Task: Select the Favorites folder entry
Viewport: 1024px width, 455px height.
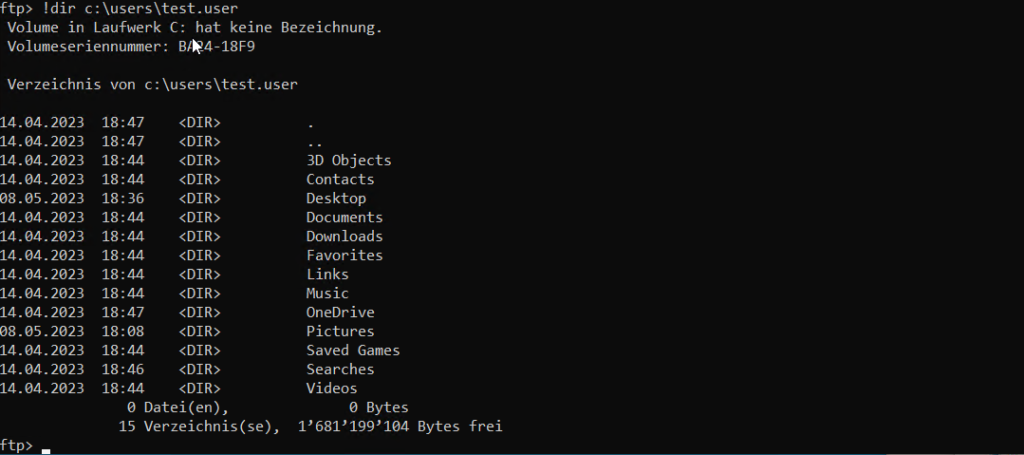Action: (x=344, y=255)
